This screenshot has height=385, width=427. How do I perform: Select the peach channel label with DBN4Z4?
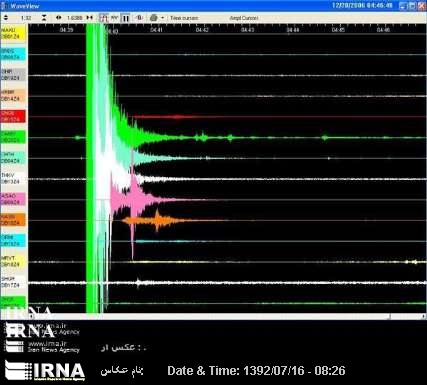pyautogui.click(x=13, y=96)
